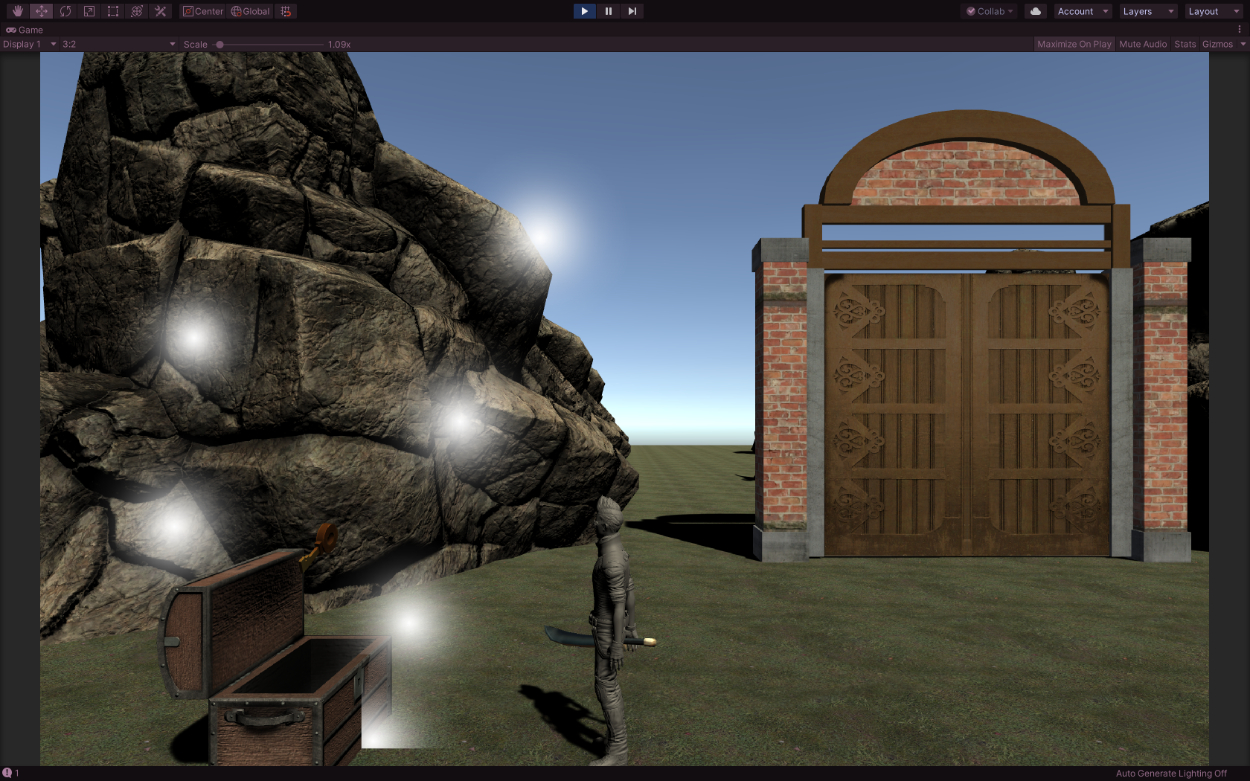Toggle Mute Audio in Game view

1143,44
